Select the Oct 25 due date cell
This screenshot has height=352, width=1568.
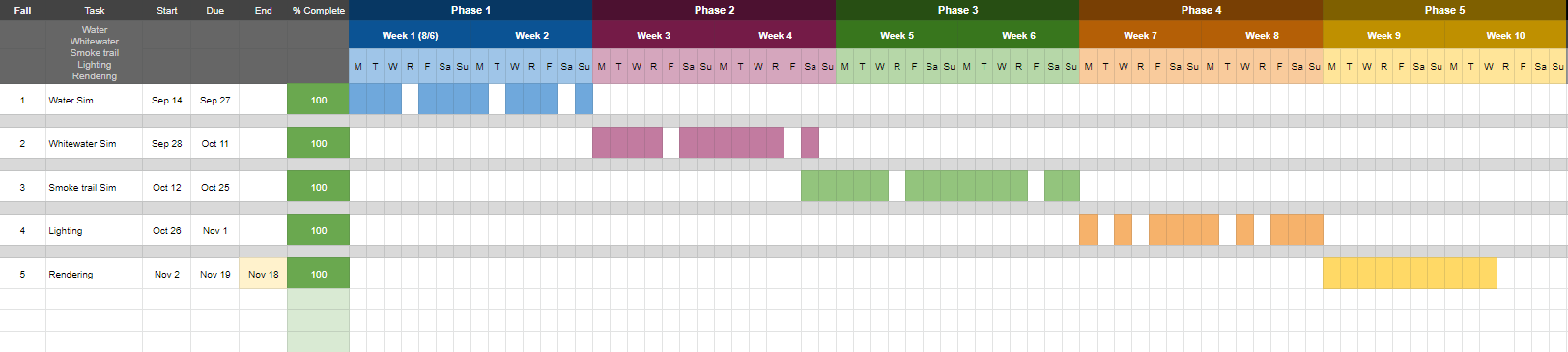pyautogui.click(x=214, y=187)
